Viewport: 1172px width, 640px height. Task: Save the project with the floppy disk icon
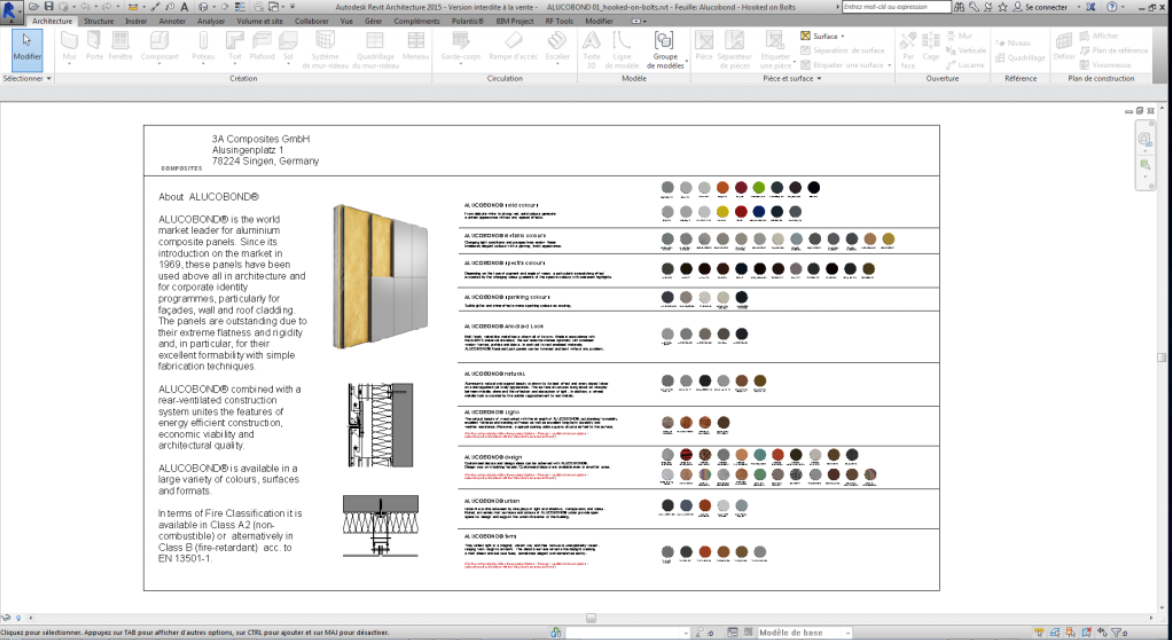coord(49,7)
